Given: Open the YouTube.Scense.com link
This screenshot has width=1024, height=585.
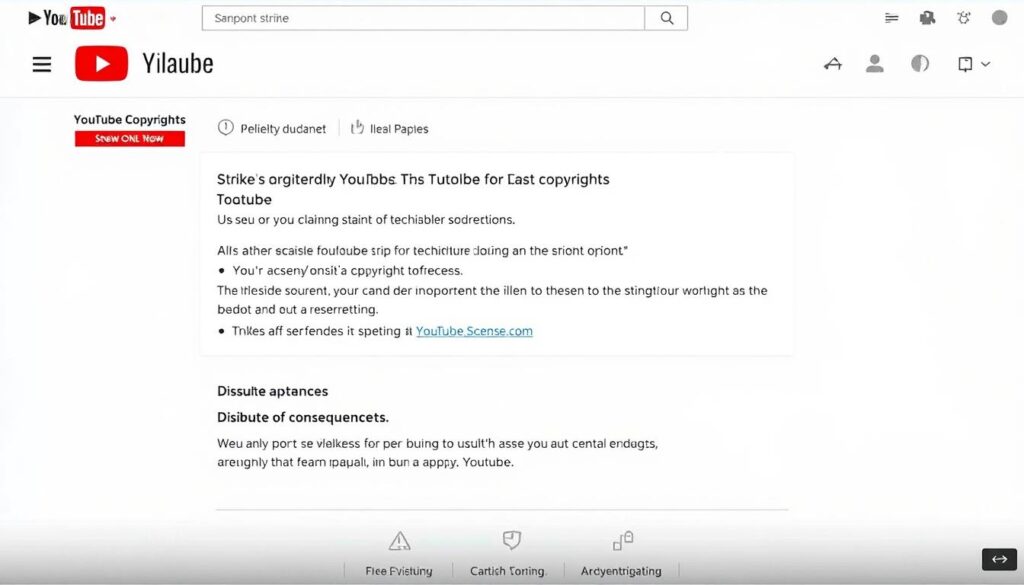Looking at the screenshot, I should click(x=474, y=331).
